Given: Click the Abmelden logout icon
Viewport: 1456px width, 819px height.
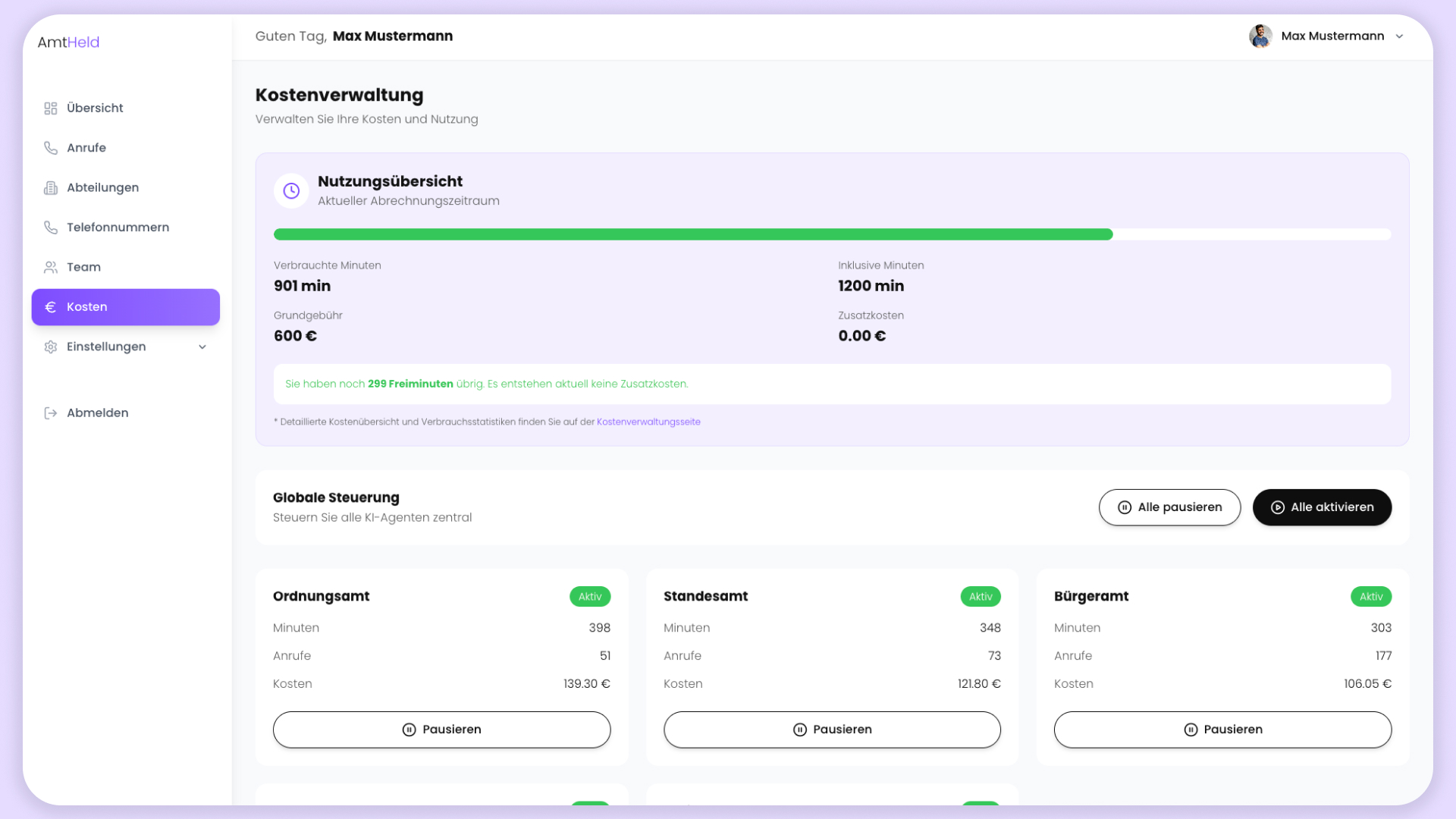Looking at the screenshot, I should pyautogui.click(x=51, y=413).
